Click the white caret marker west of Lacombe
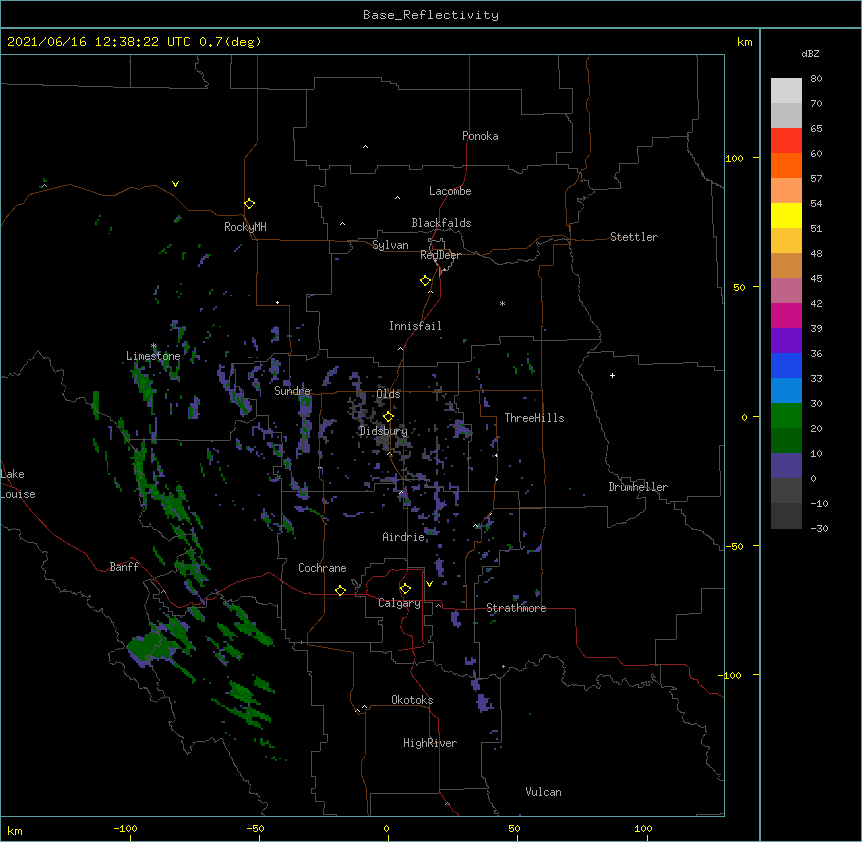Viewport: 862px width, 842px height. point(397,198)
